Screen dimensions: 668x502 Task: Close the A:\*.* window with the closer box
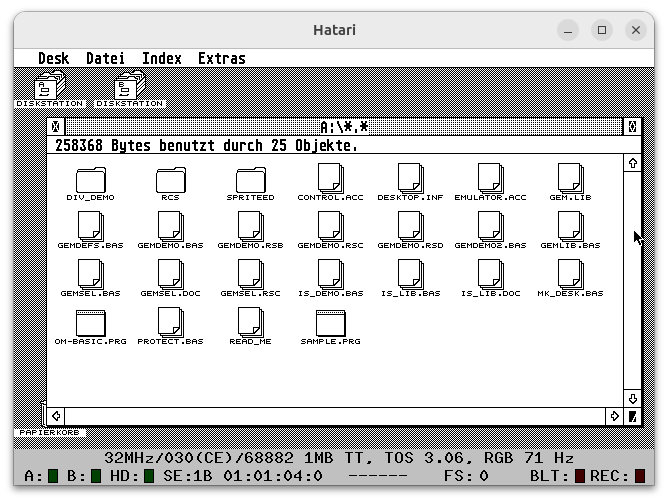(x=56, y=127)
